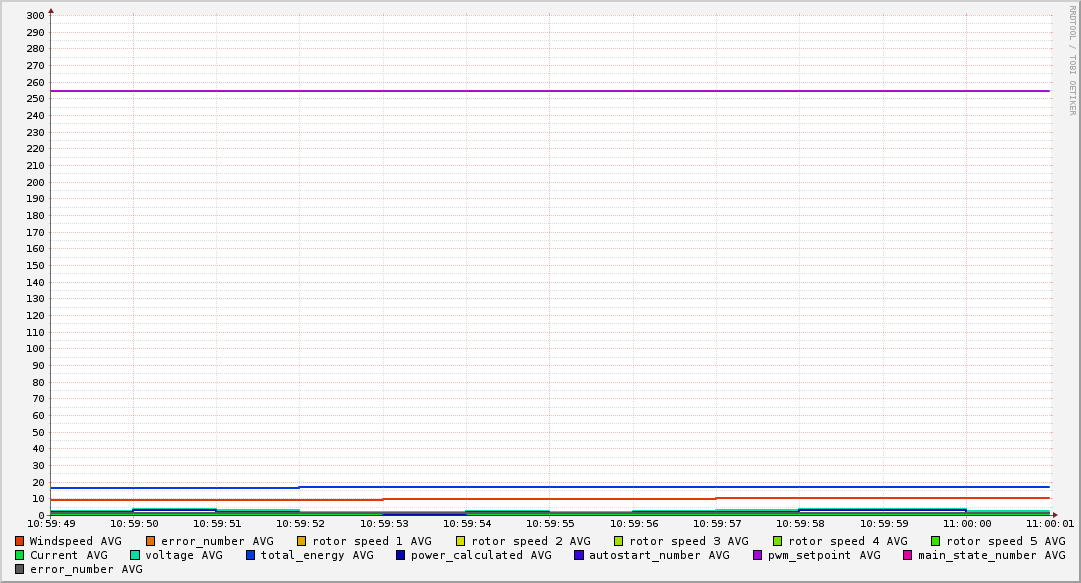Select the rotor speed 3 AVG legend label

click(x=688, y=541)
